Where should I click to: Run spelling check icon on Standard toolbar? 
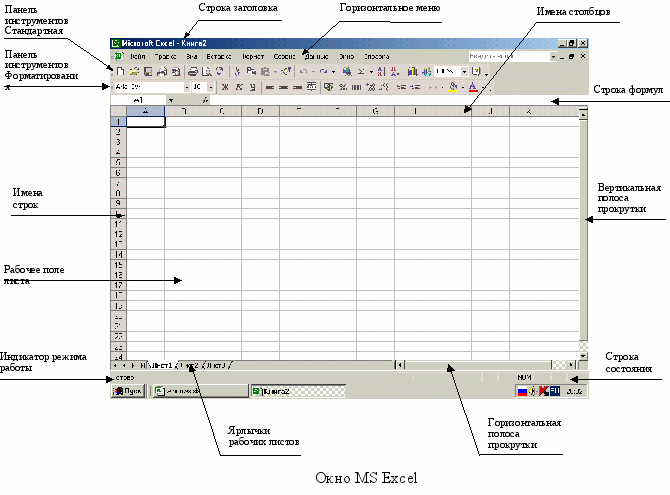click(x=220, y=71)
